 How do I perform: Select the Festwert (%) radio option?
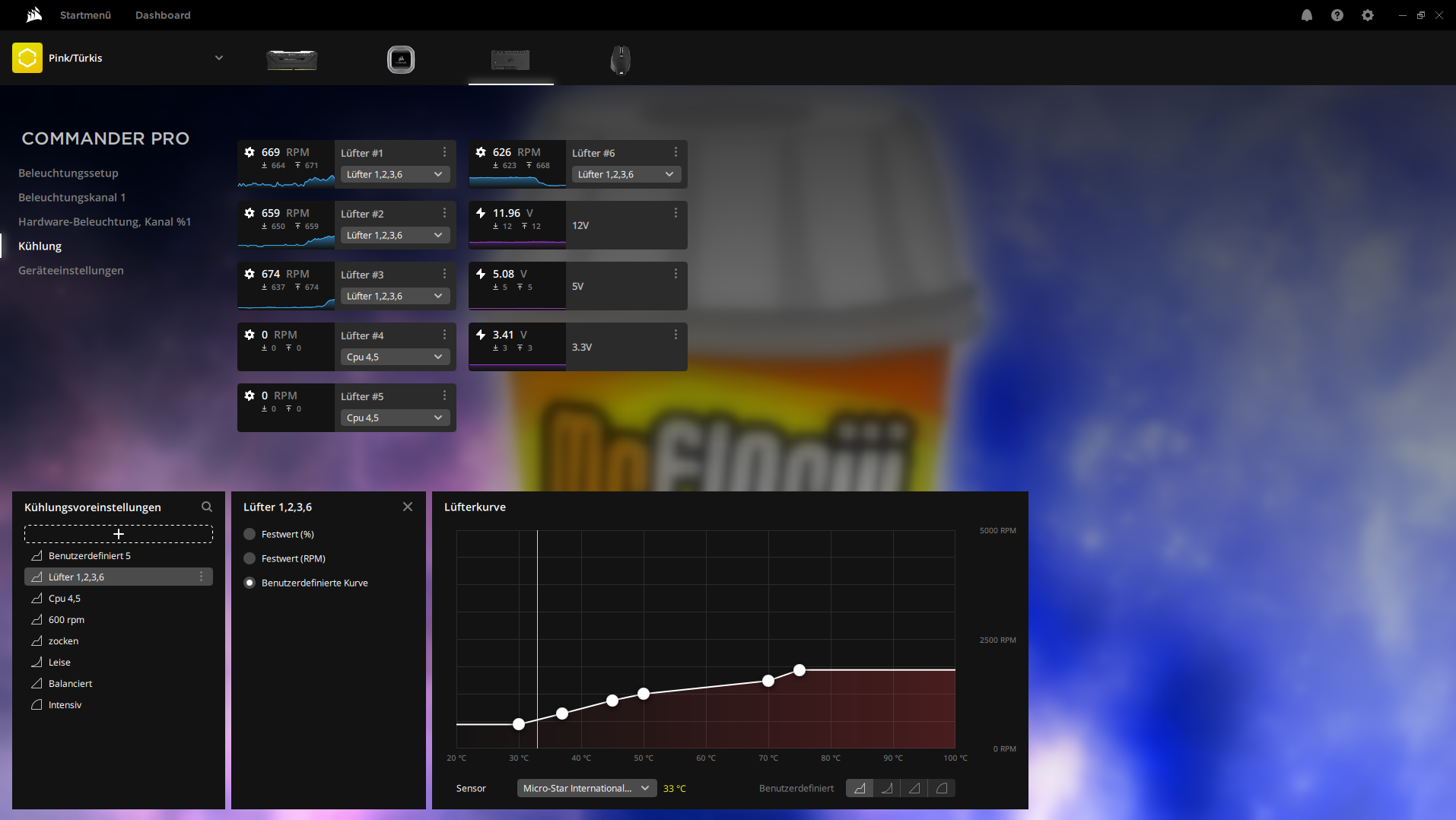(250, 534)
